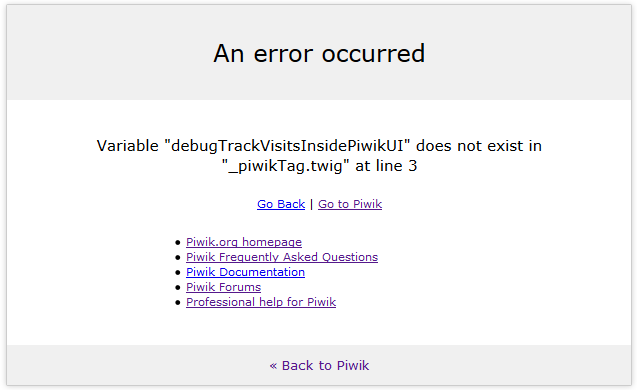The height and width of the screenshot is (390, 637).
Task: Click the pipe separator after Go Back
Action: click(311, 204)
